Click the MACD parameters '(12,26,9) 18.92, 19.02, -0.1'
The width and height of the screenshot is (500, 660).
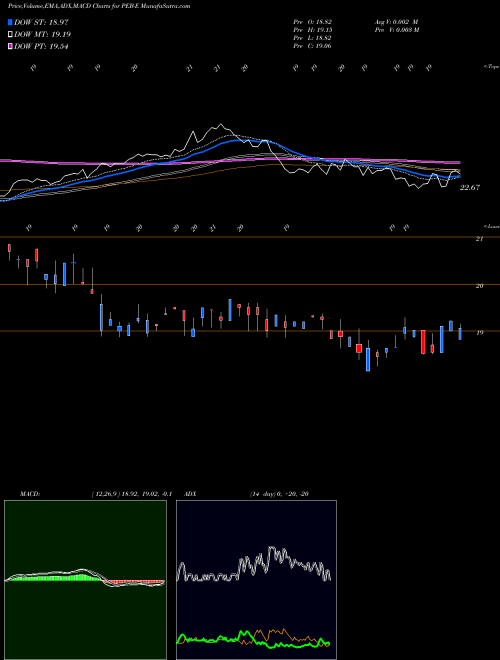[131, 494]
